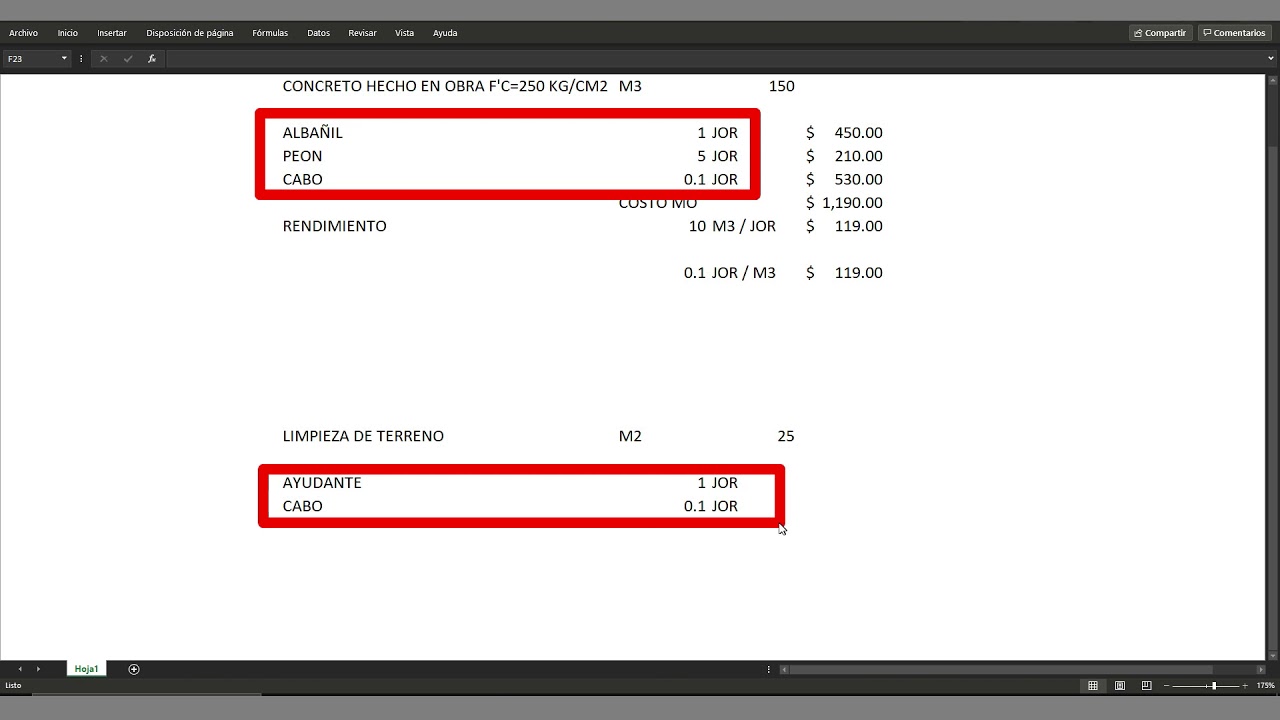
Task: Select the COSTO MO label cell
Action: coord(658,203)
